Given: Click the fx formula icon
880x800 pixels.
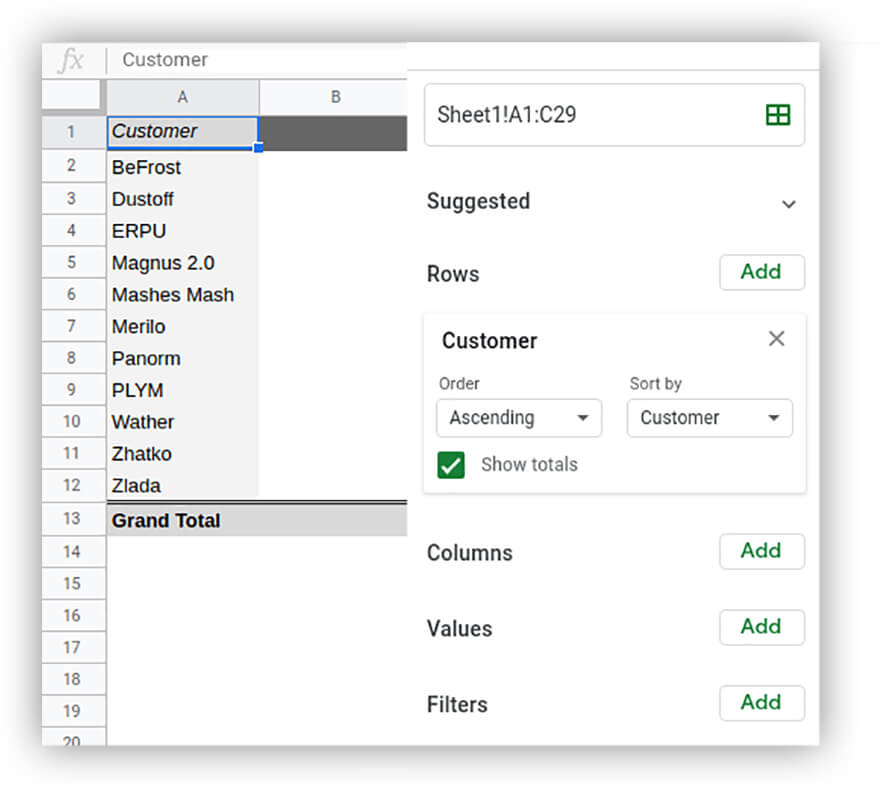Looking at the screenshot, I should 71,60.
